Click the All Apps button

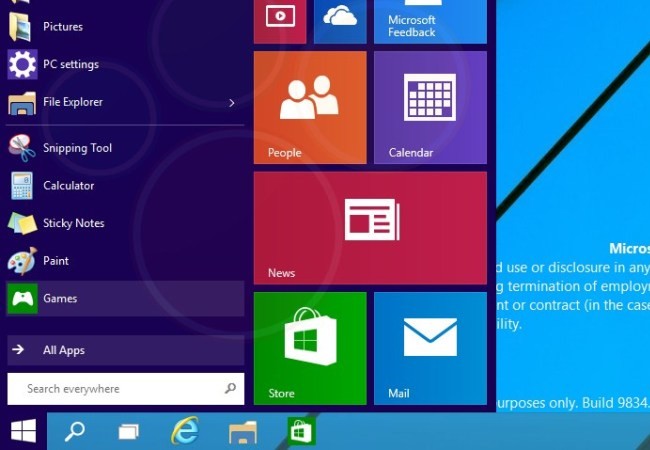(x=126, y=350)
